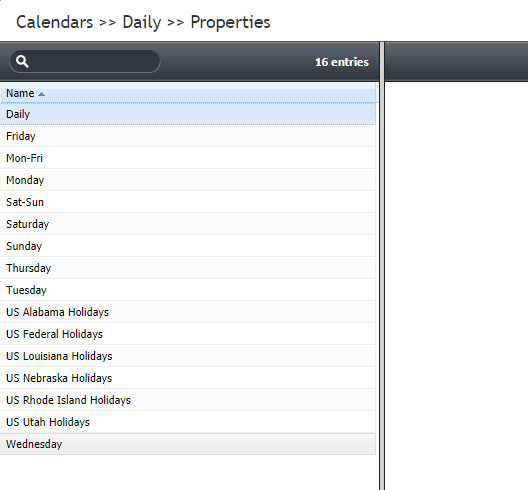Open US Federal Holidays calendar
Viewport: 528px width, 490px height.
(188, 334)
